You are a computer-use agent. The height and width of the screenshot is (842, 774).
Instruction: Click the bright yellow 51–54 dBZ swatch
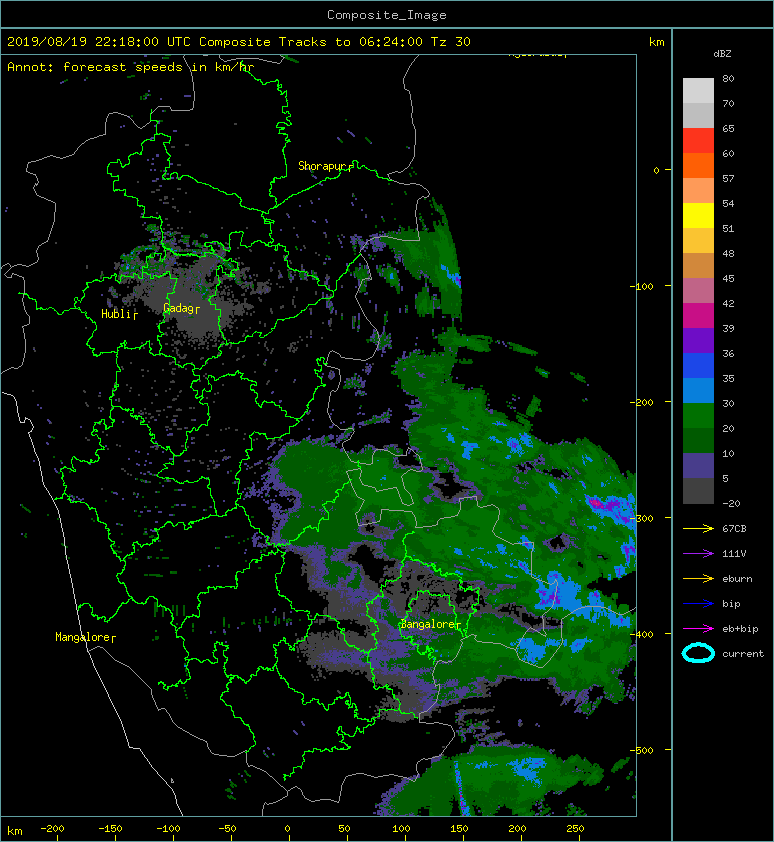(x=698, y=215)
